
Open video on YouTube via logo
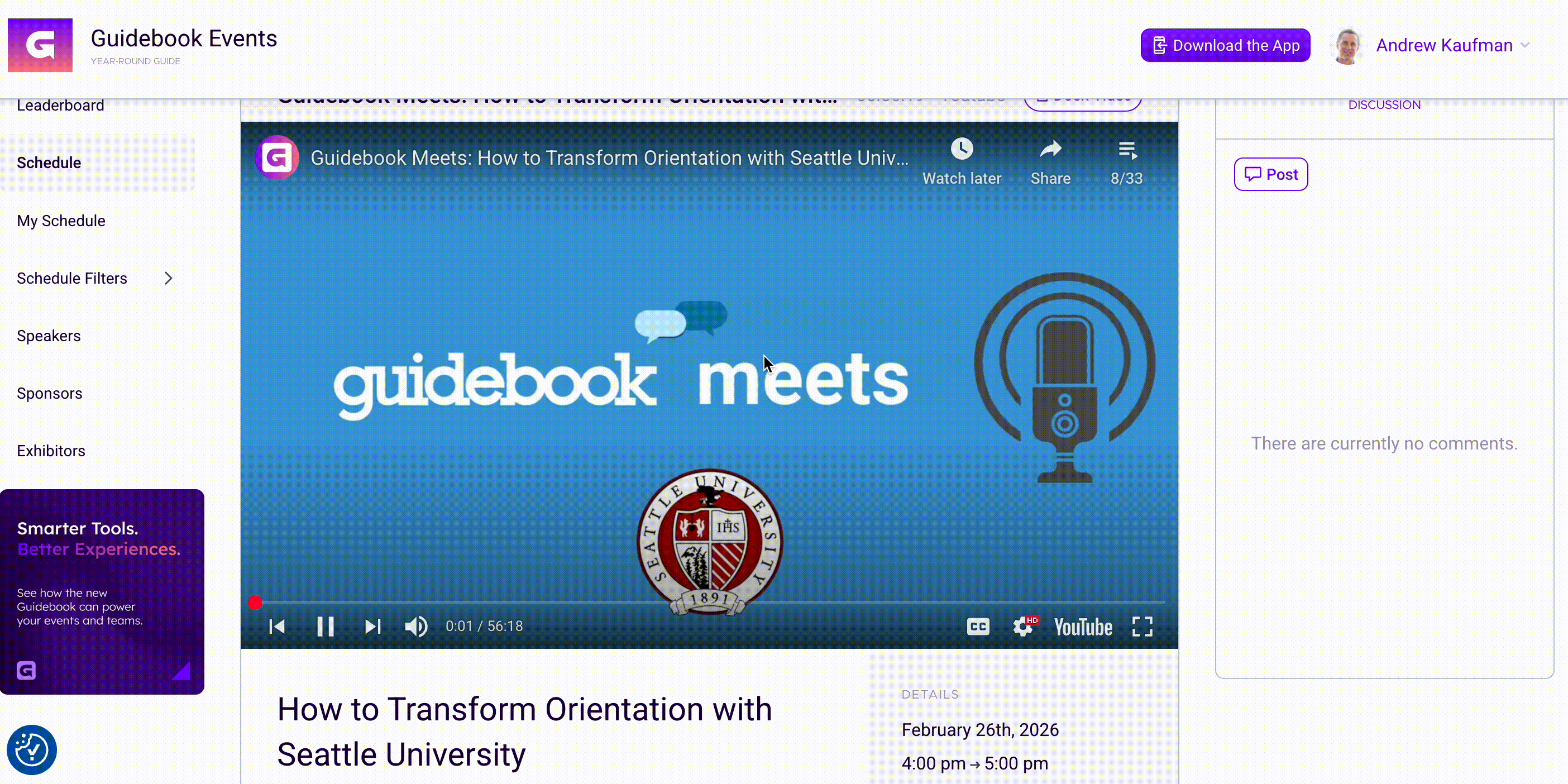click(1083, 627)
